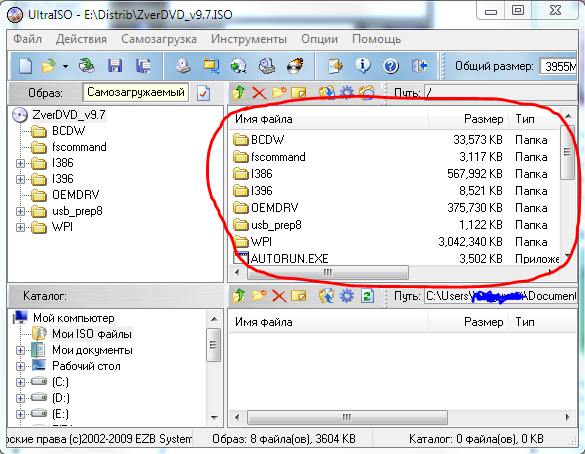Save the image with the floppy disk icon
585x454 pixels.
115,66
